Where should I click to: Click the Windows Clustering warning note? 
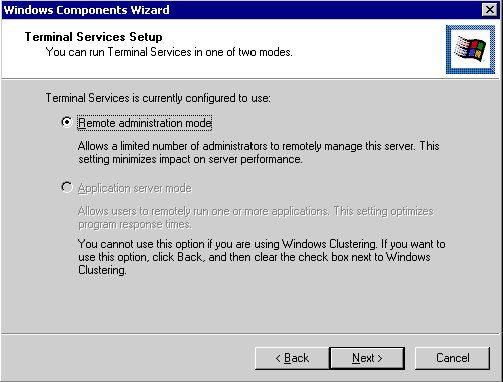point(262,257)
